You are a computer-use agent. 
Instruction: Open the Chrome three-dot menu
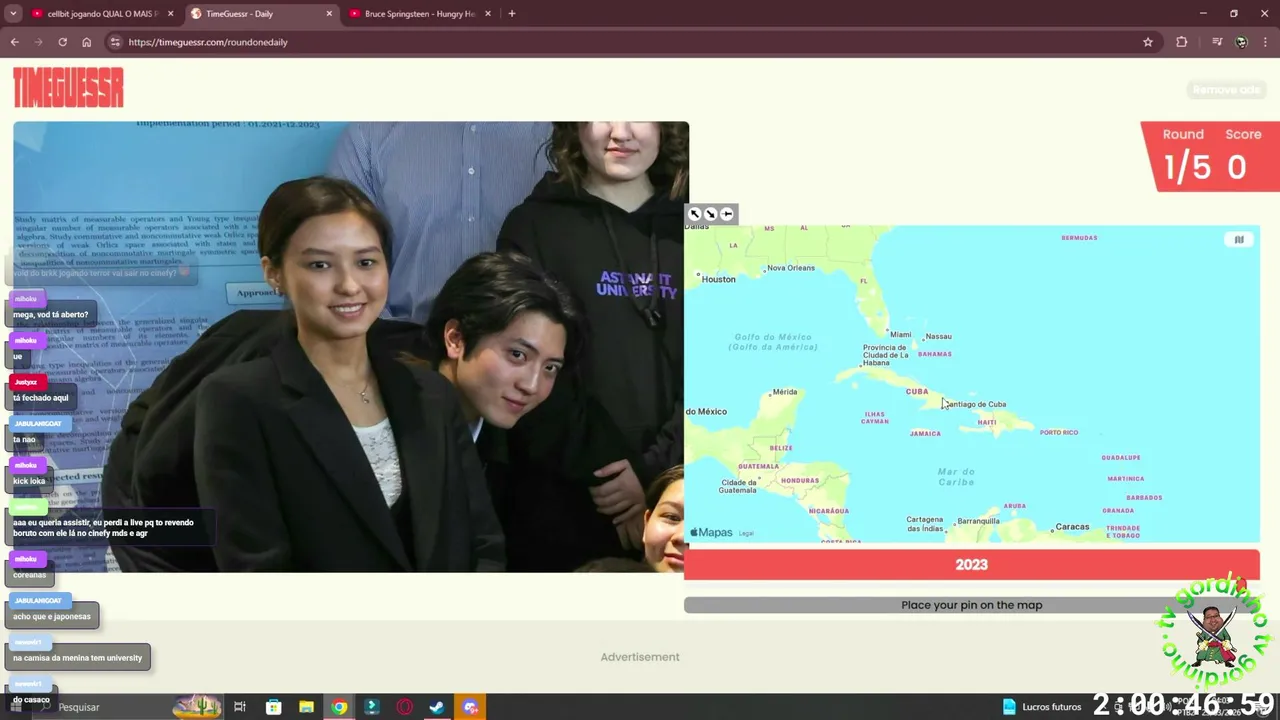click(x=1266, y=42)
